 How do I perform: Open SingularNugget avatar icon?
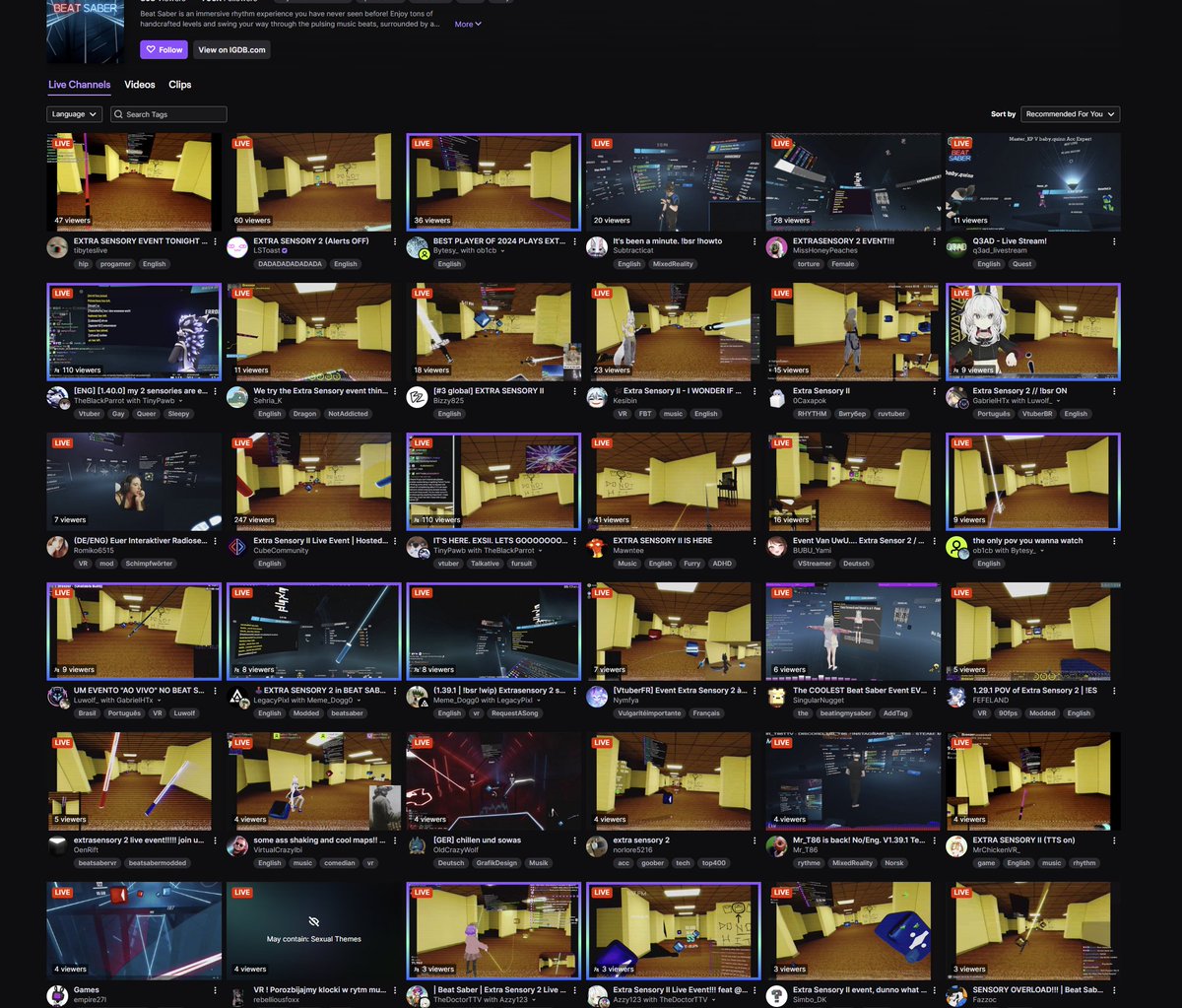point(776,697)
